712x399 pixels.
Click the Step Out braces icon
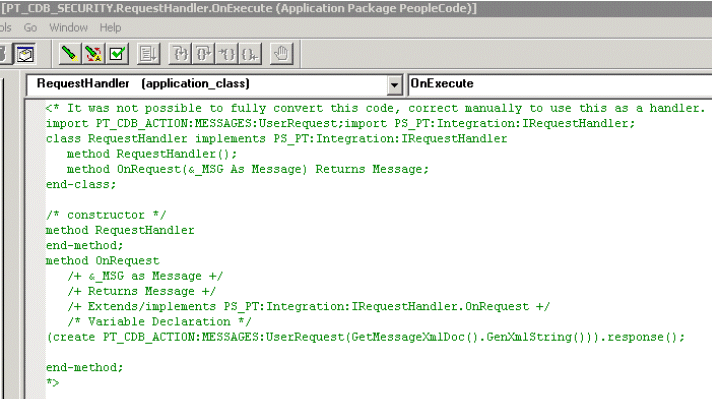(x=227, y=54)
